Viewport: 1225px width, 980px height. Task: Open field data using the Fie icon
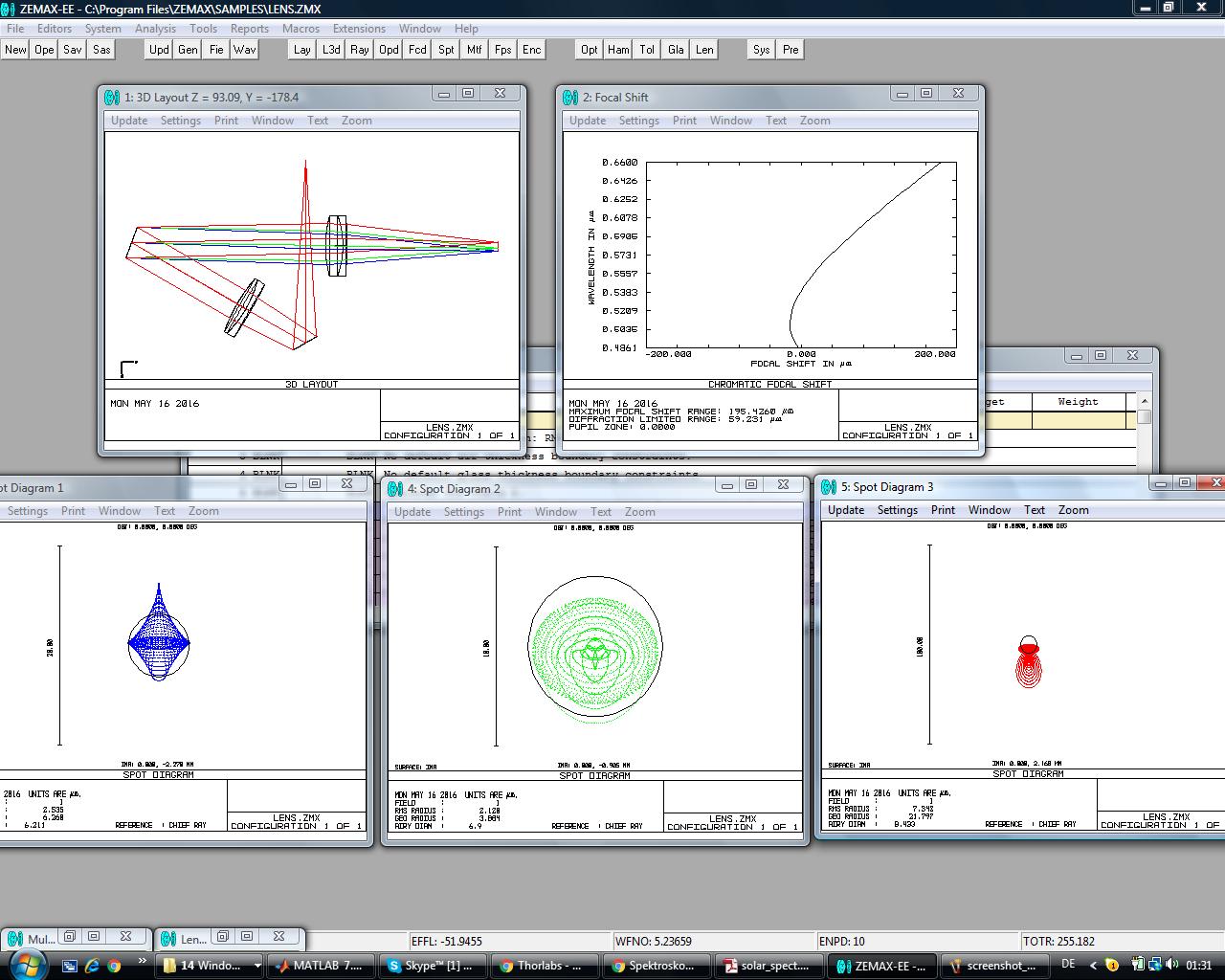coord(215,49)
